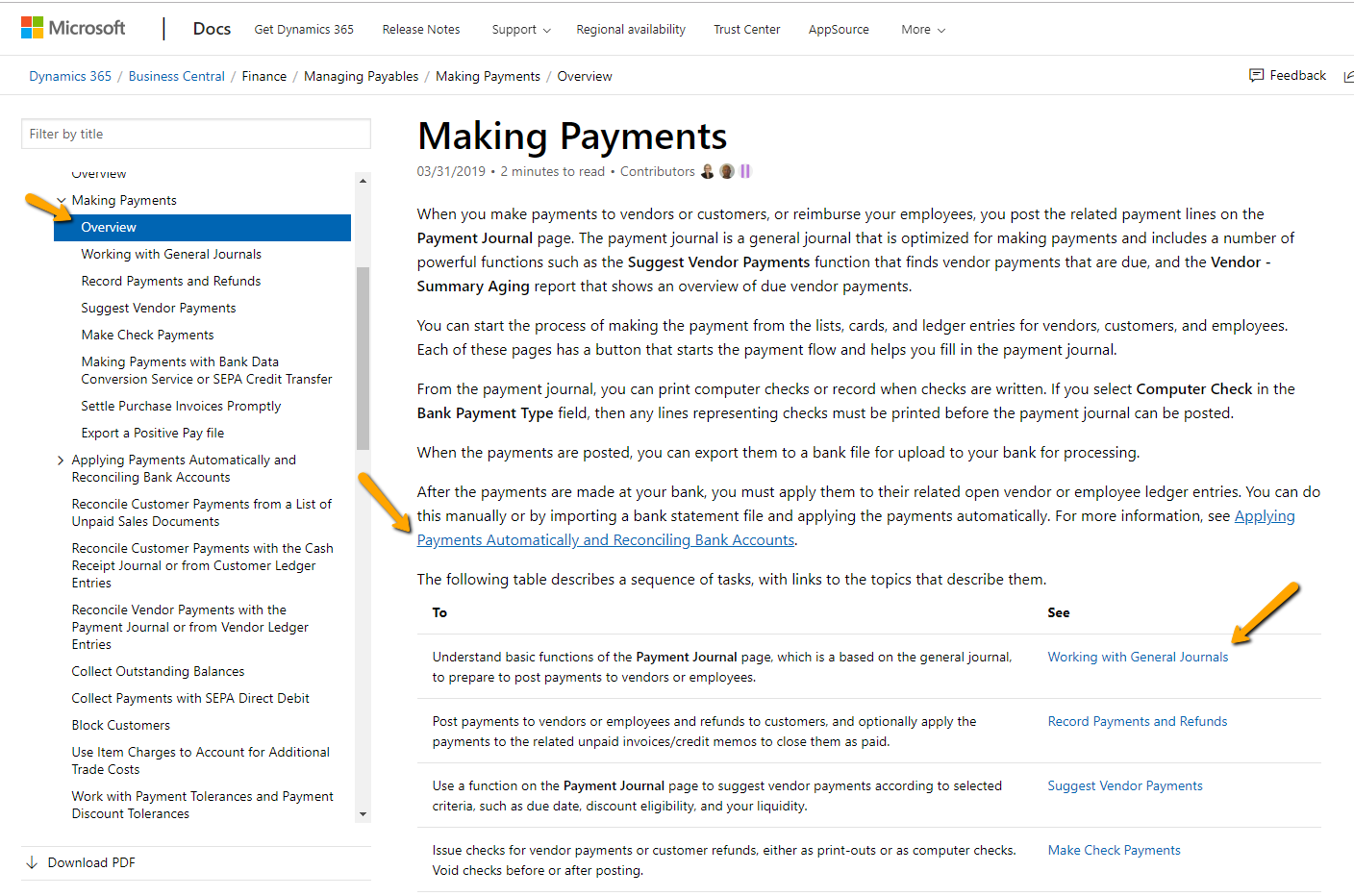Open Reconcile Vendor Payments with Payment Journal
1354x896 pixels.
[x=190, y=628]
